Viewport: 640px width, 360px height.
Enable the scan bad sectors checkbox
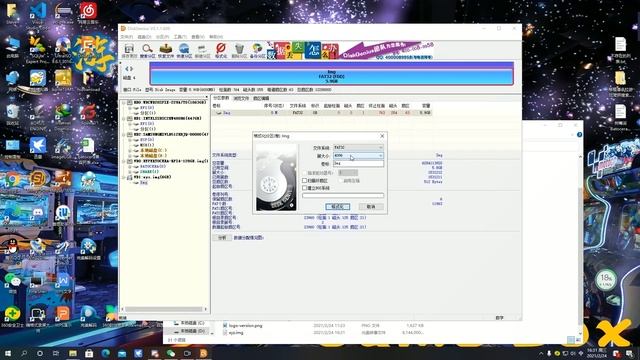[304, 180]
